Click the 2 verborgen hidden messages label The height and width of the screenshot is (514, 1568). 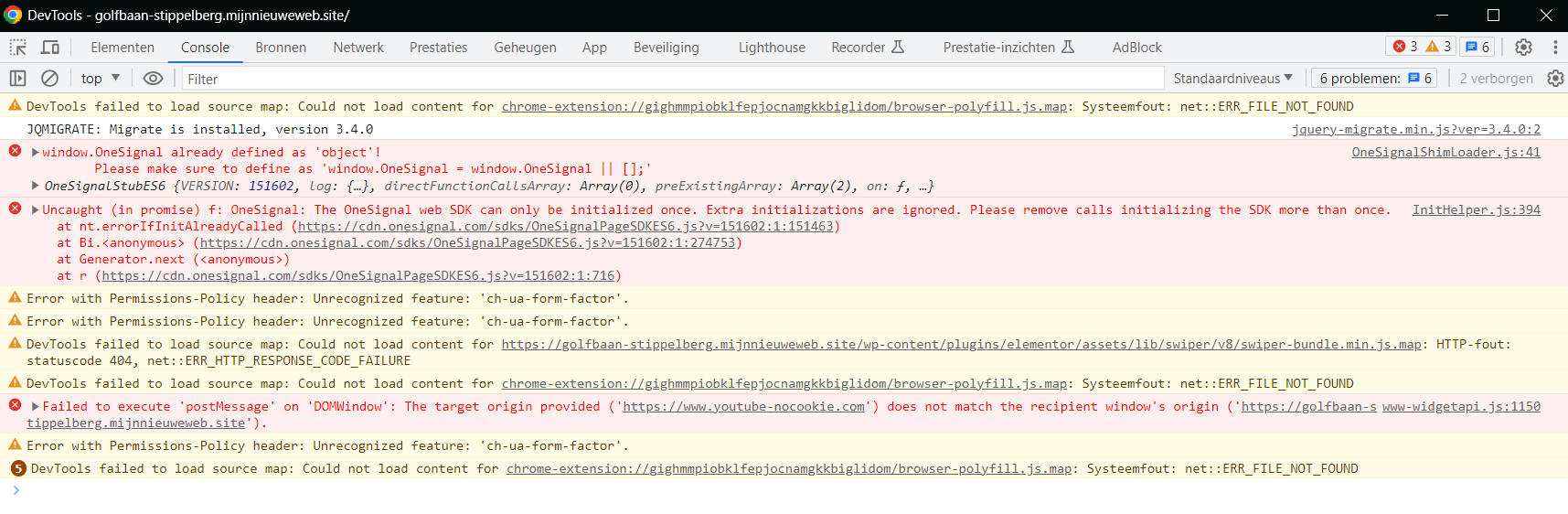click(1496, 79)
